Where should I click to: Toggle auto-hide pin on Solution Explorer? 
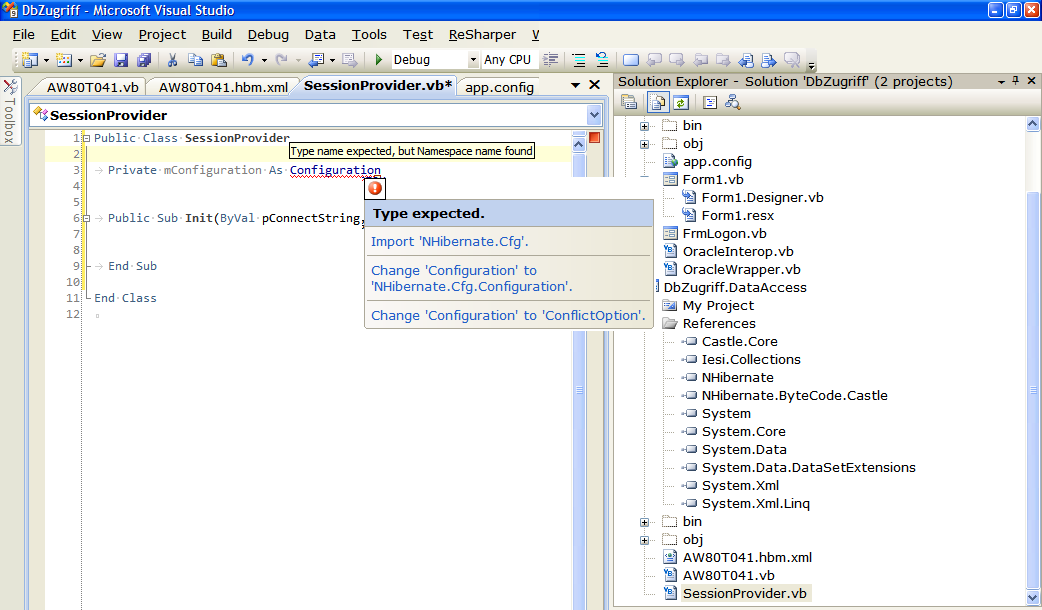[1015, 81]
